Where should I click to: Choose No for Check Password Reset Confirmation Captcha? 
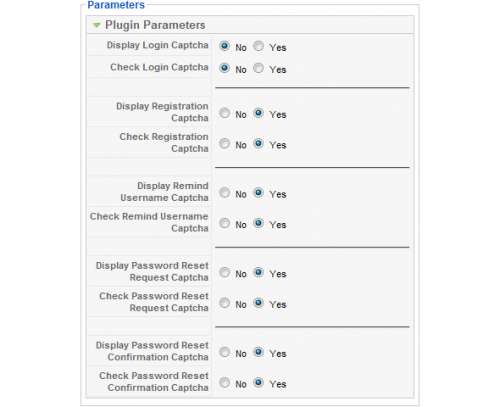point(225,382)
